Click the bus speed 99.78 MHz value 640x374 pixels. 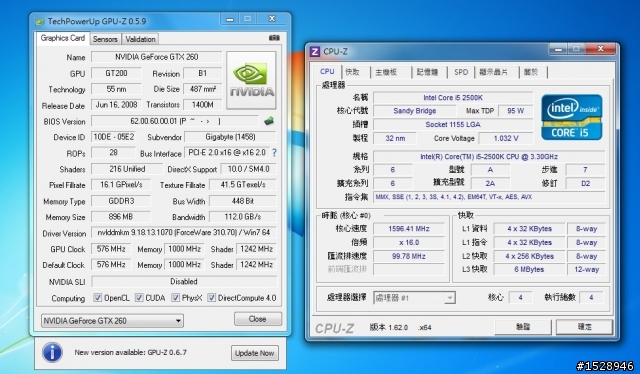[x=409, y=256]
